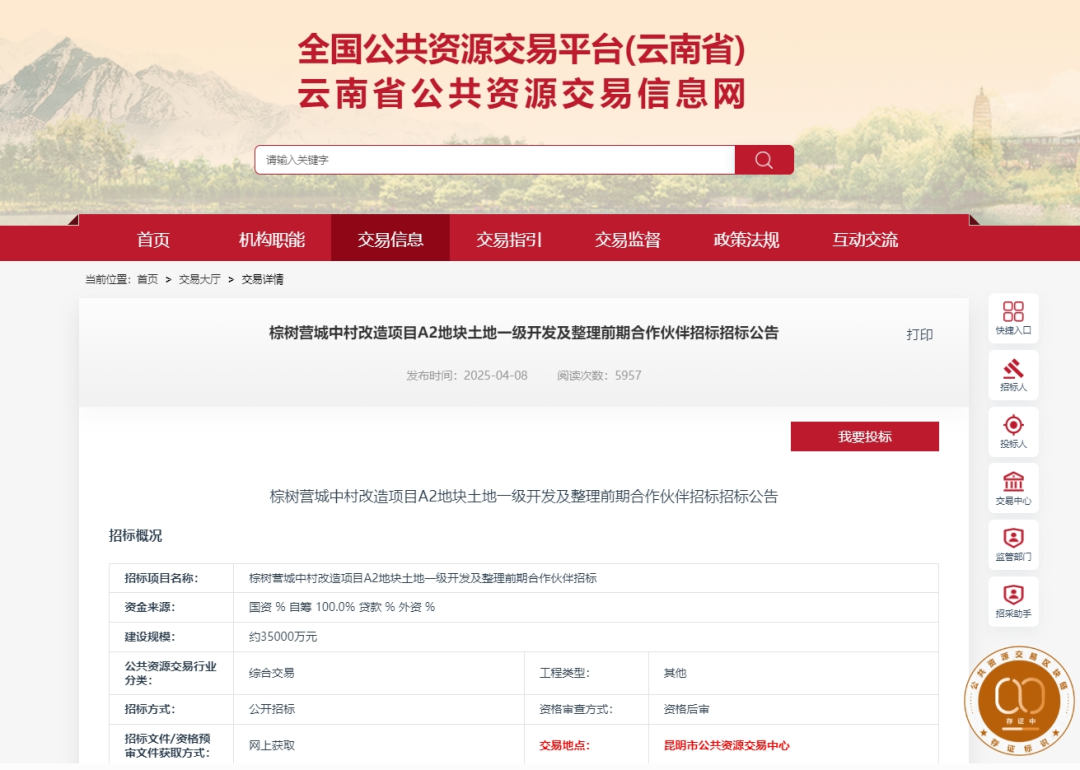This screenshot has width=1080, height=770.
Task: Open the 投标人 (bidder) sidebar entry
Action: click(1013, 430)
